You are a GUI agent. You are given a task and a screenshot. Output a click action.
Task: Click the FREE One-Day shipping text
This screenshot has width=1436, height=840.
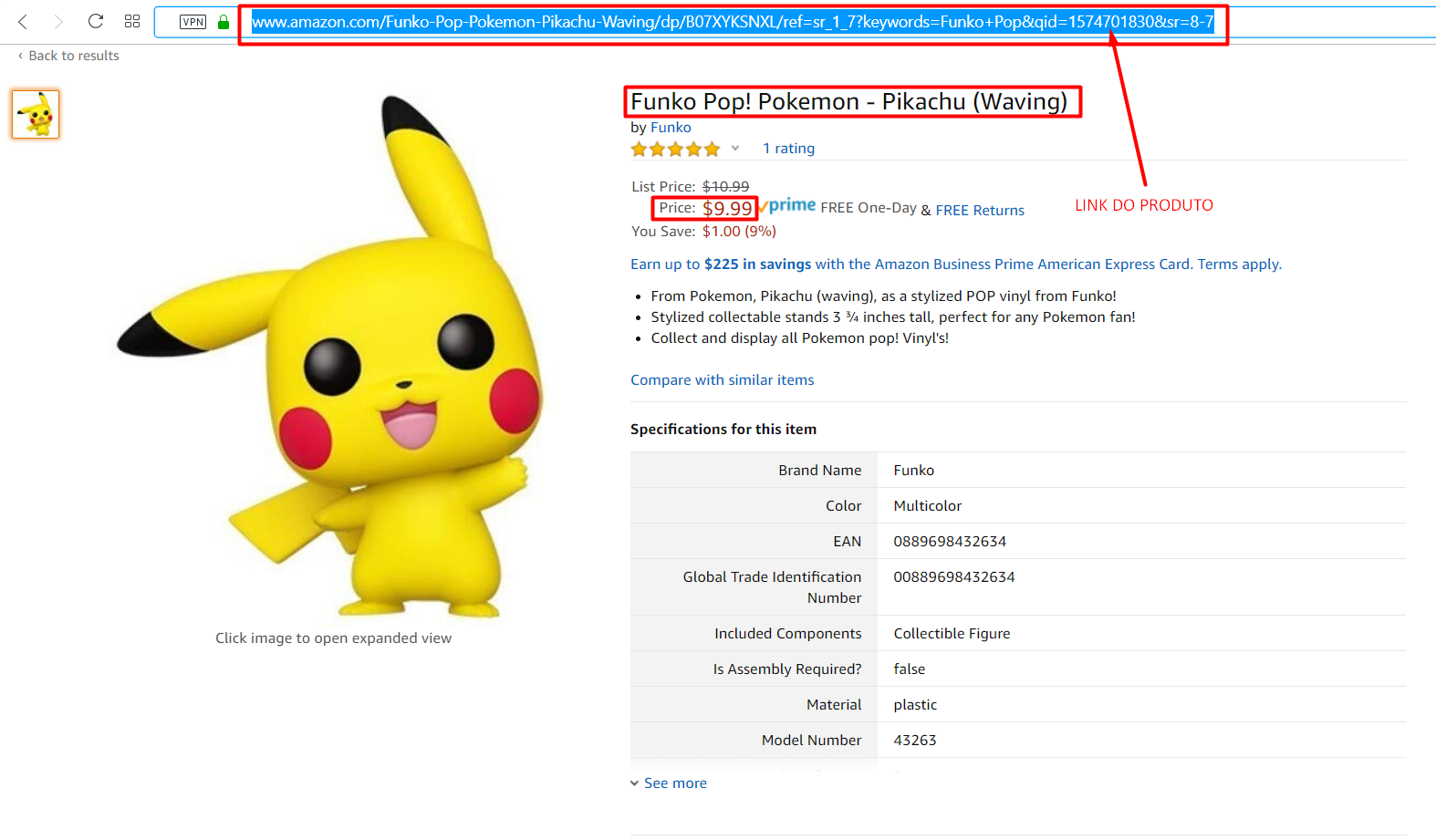(x=869, y=208)
